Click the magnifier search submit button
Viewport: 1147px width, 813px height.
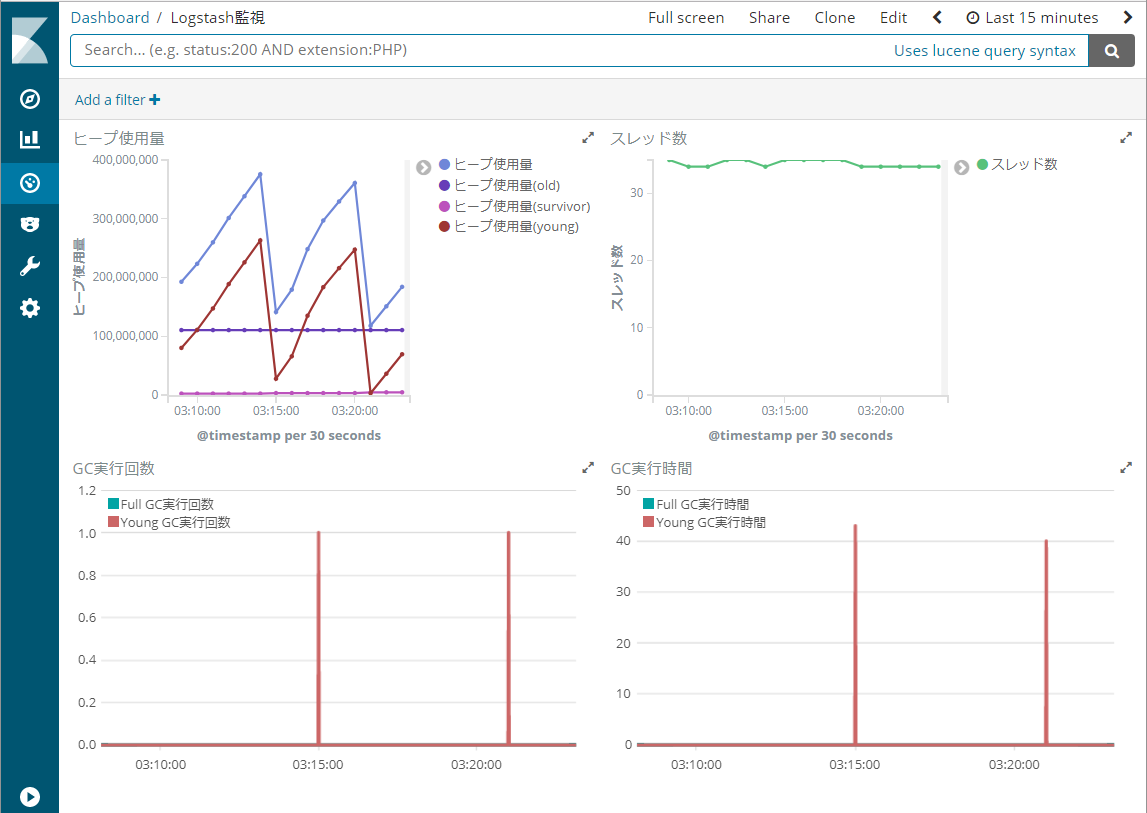[x=1111, y=50]
